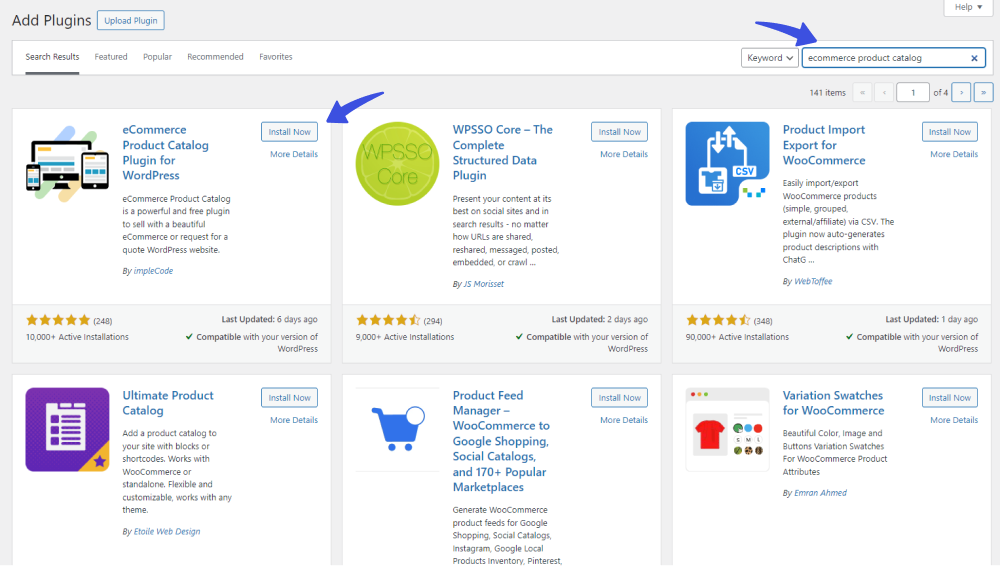Viewport: 1000px width, 566px height.
Task: Click the eCommerce Product Catalog plugin icon
Action: point(67,163)
